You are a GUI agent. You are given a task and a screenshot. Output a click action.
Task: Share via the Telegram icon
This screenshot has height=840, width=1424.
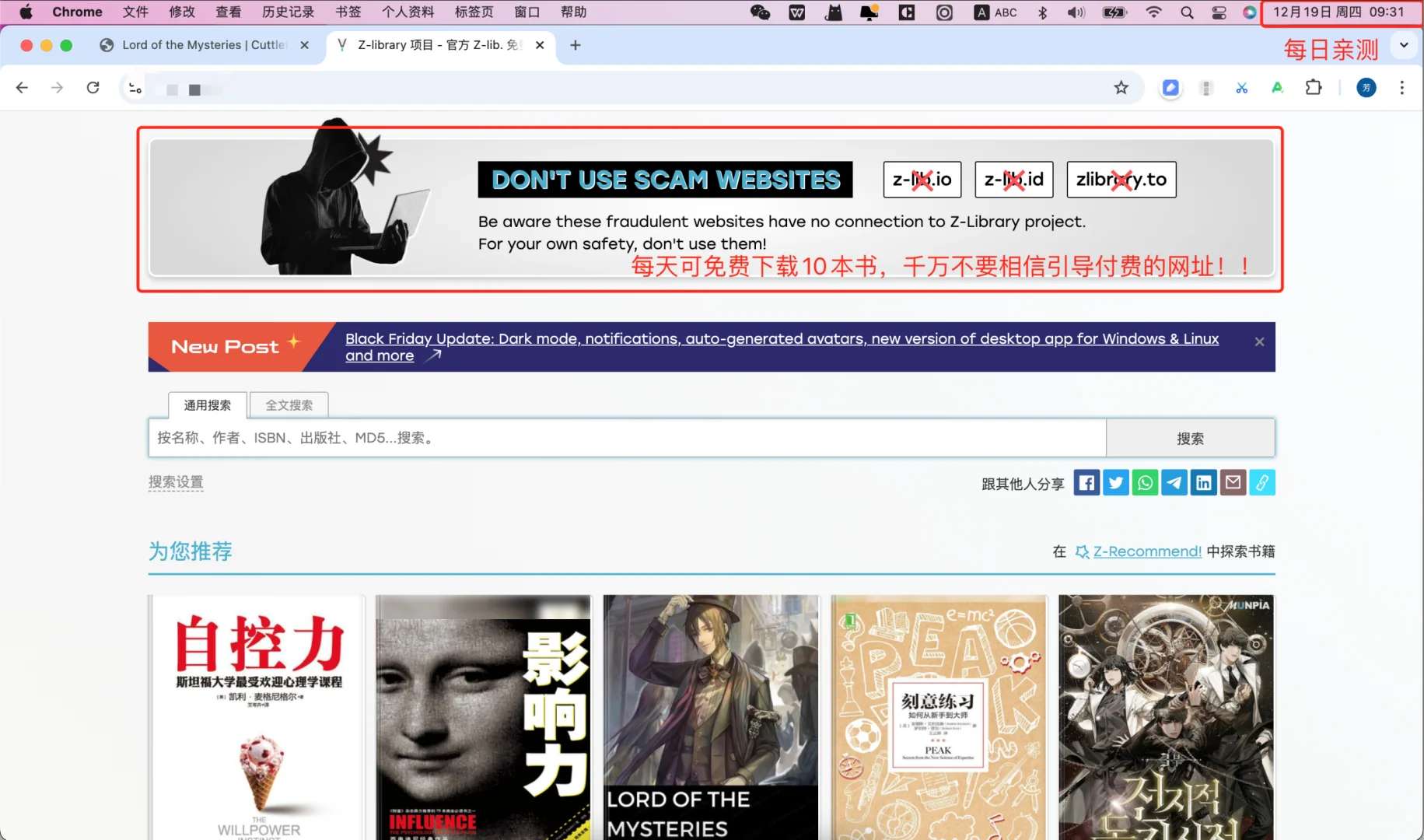(1174, 483)
